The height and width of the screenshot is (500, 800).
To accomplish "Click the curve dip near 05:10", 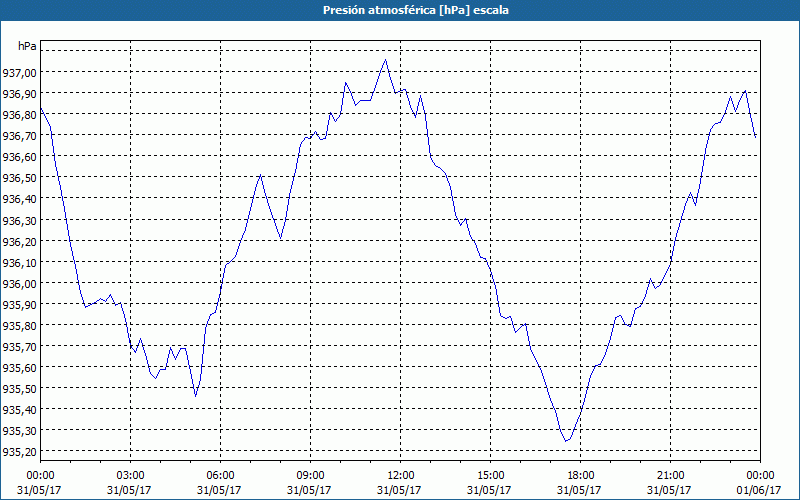I will coord(195,396).
